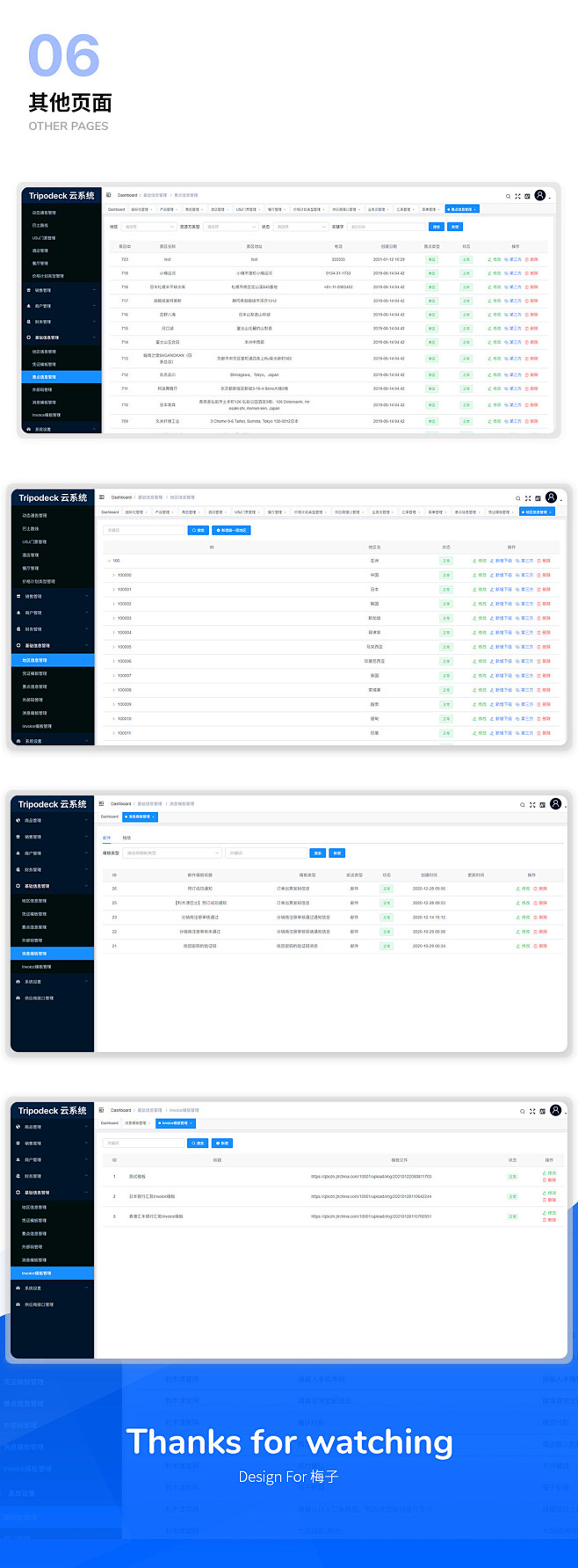Expand 销售管理 sidebar group on 消息模板管理 page
578x1568 pixels.
[52, 837]
